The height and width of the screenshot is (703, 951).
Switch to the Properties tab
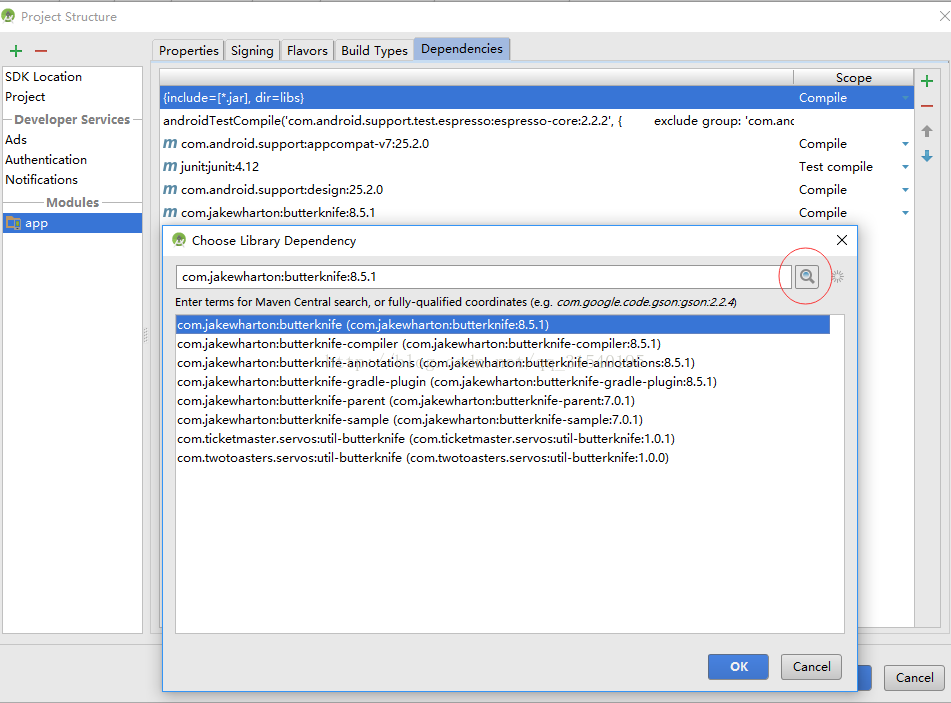[x=189, y=50]
